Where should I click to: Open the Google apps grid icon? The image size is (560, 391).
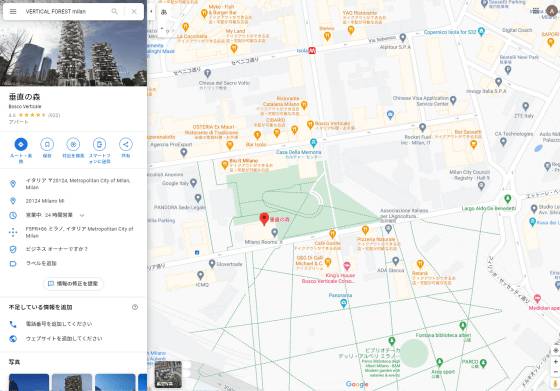pos(535,11)
